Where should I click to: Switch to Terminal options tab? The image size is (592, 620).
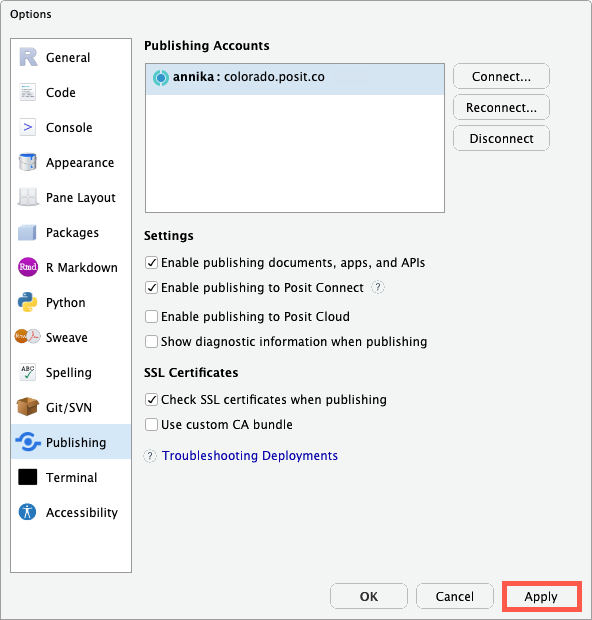point(71,477)
